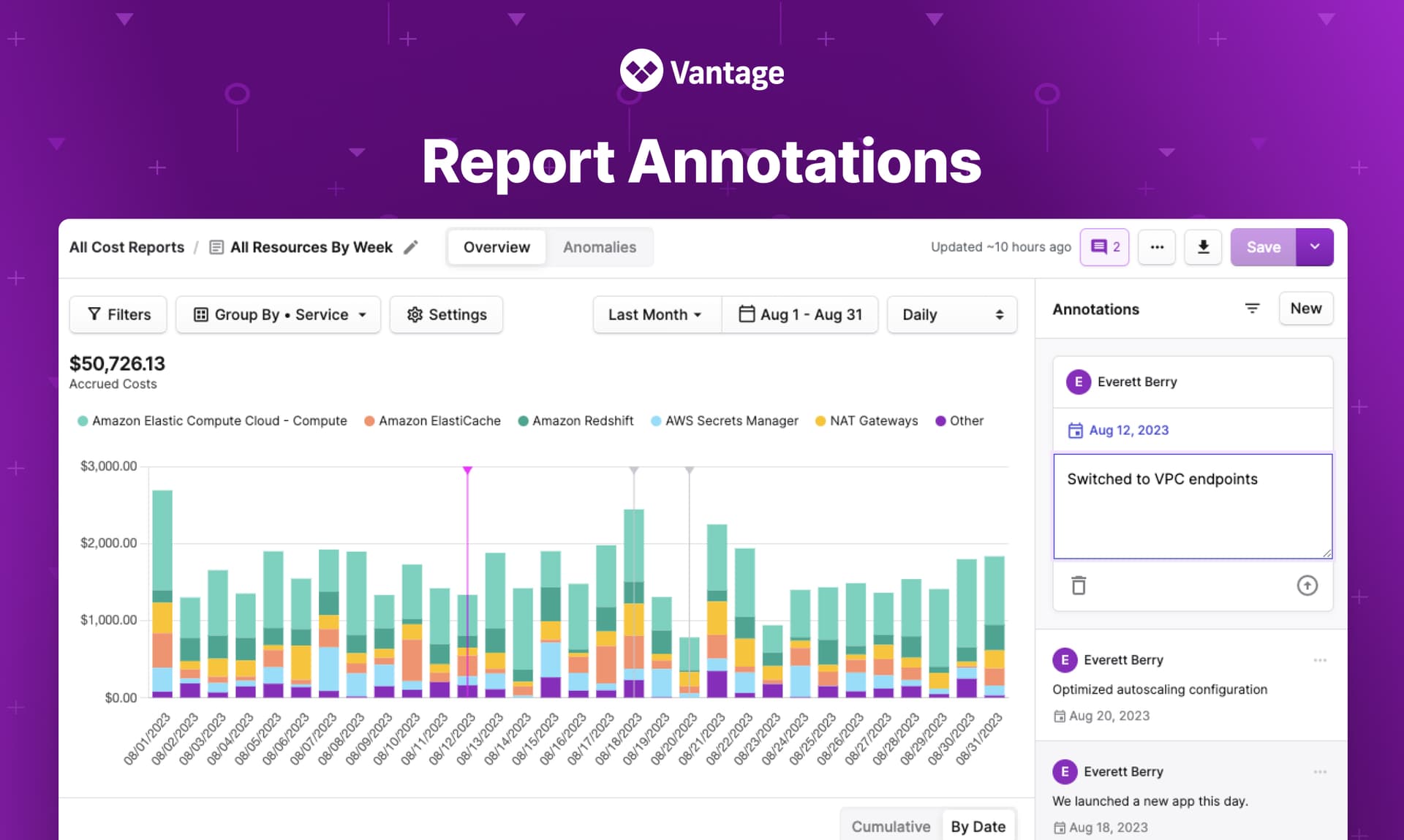Open the Save button's dropdown chevron
The height and width of the screenshot is (840, 1404).
(1314, 247)
